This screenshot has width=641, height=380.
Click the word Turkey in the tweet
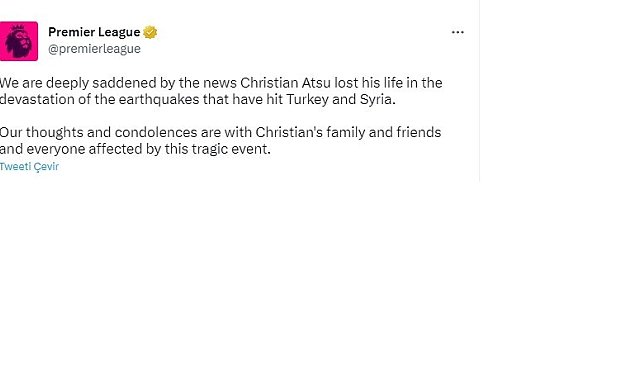(x=307, y=100)
